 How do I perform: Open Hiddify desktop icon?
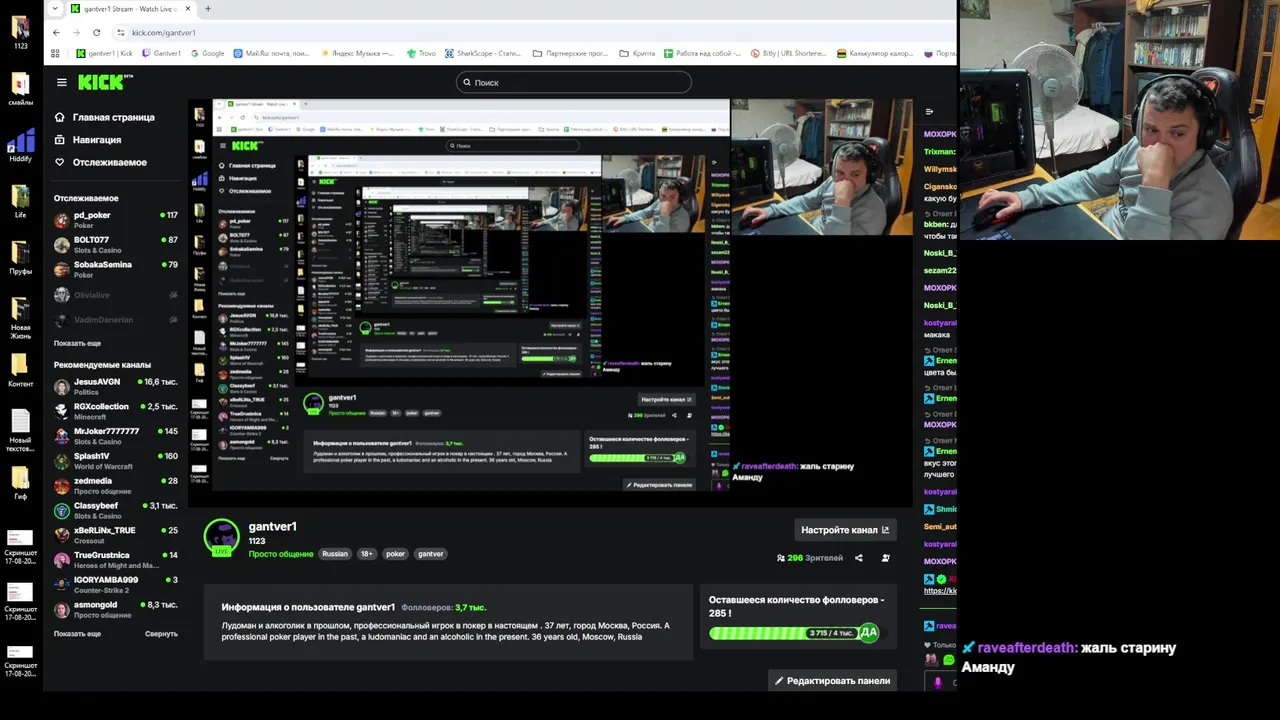tap(20, 146)
